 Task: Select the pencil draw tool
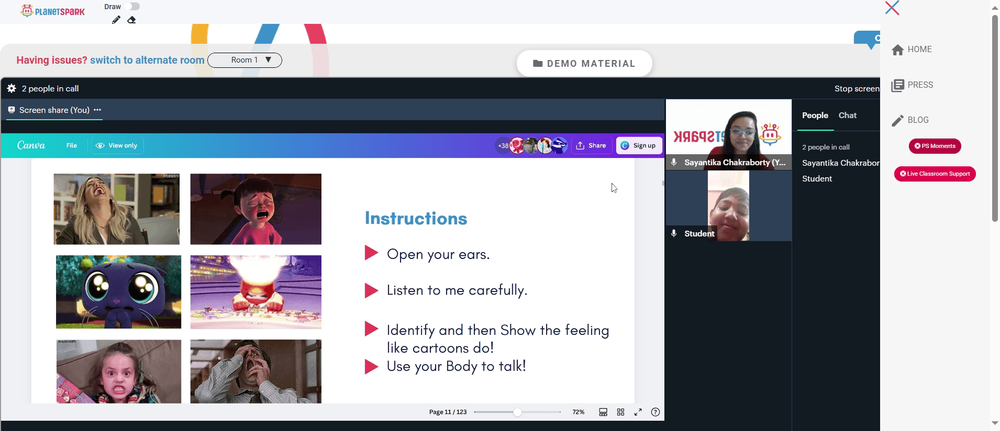[116, 20]
